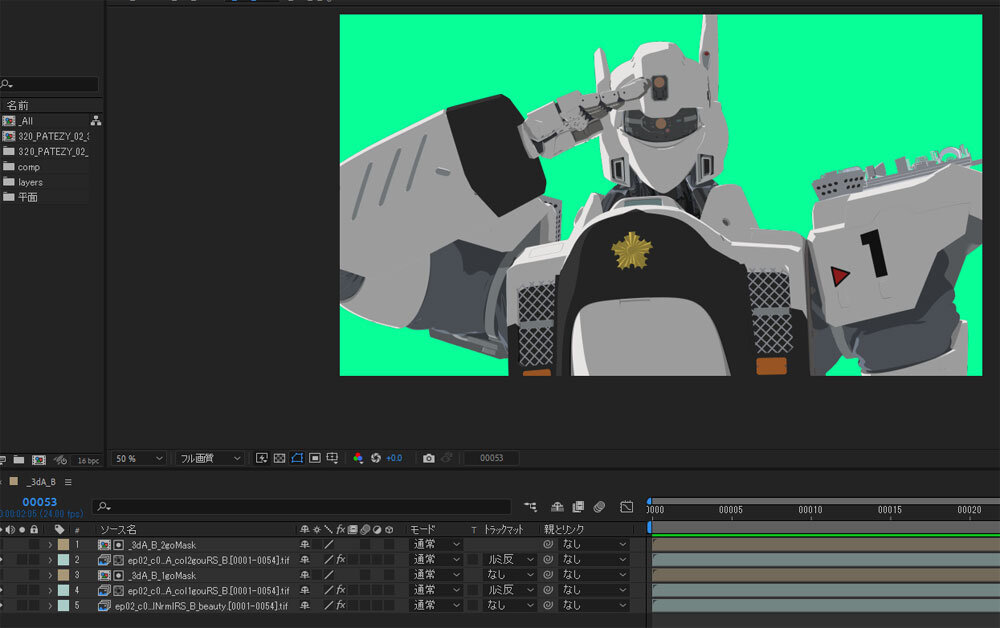Toggle effects fx switch on layer 2
The height and width of the screenshot is (628, 1000).
coord(341,559)
